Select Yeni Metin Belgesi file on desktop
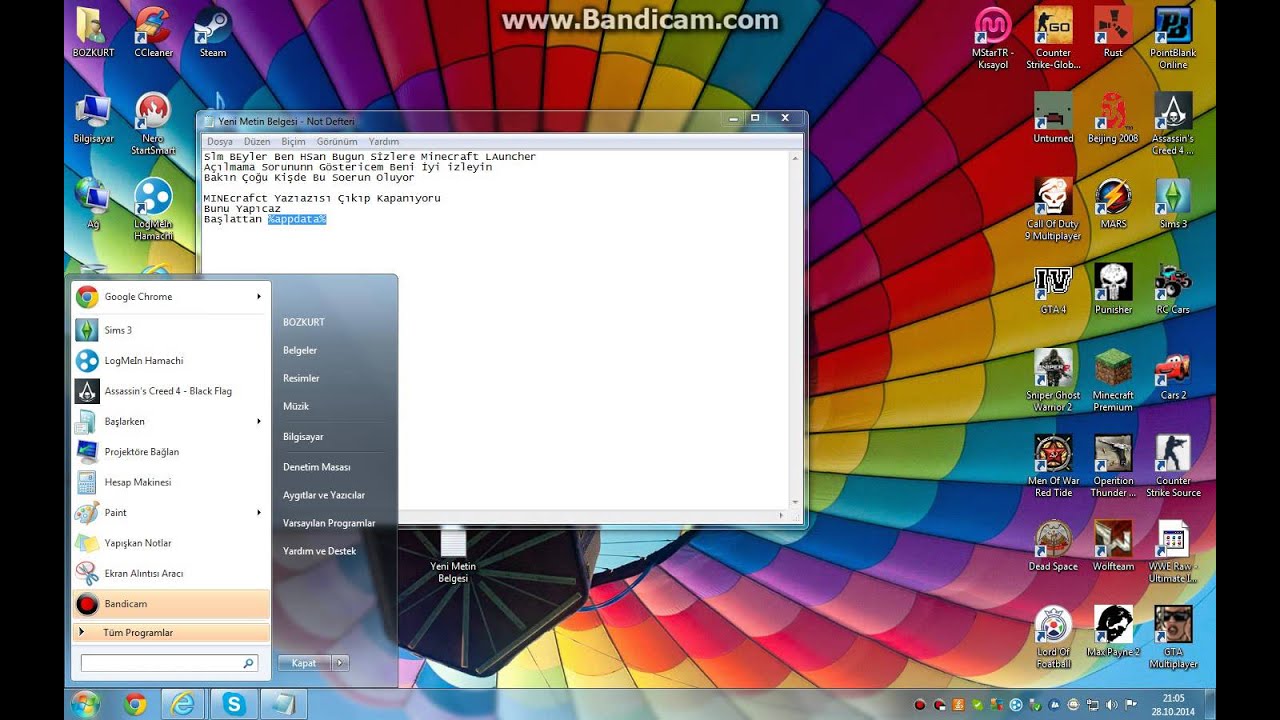 [453, 557]
